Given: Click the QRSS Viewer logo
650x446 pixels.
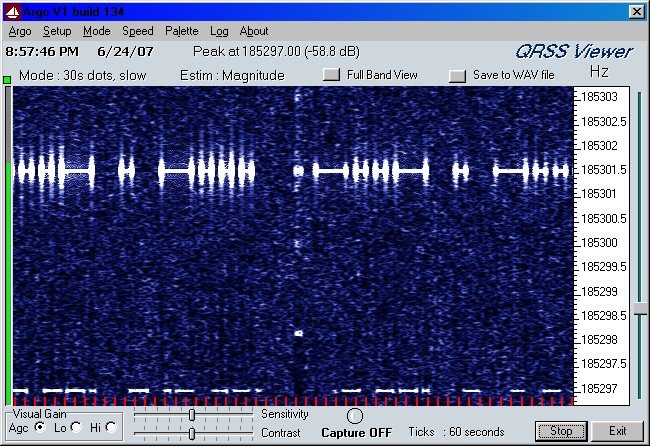Looking at the screenshot, I should click(x=574, y=51).
